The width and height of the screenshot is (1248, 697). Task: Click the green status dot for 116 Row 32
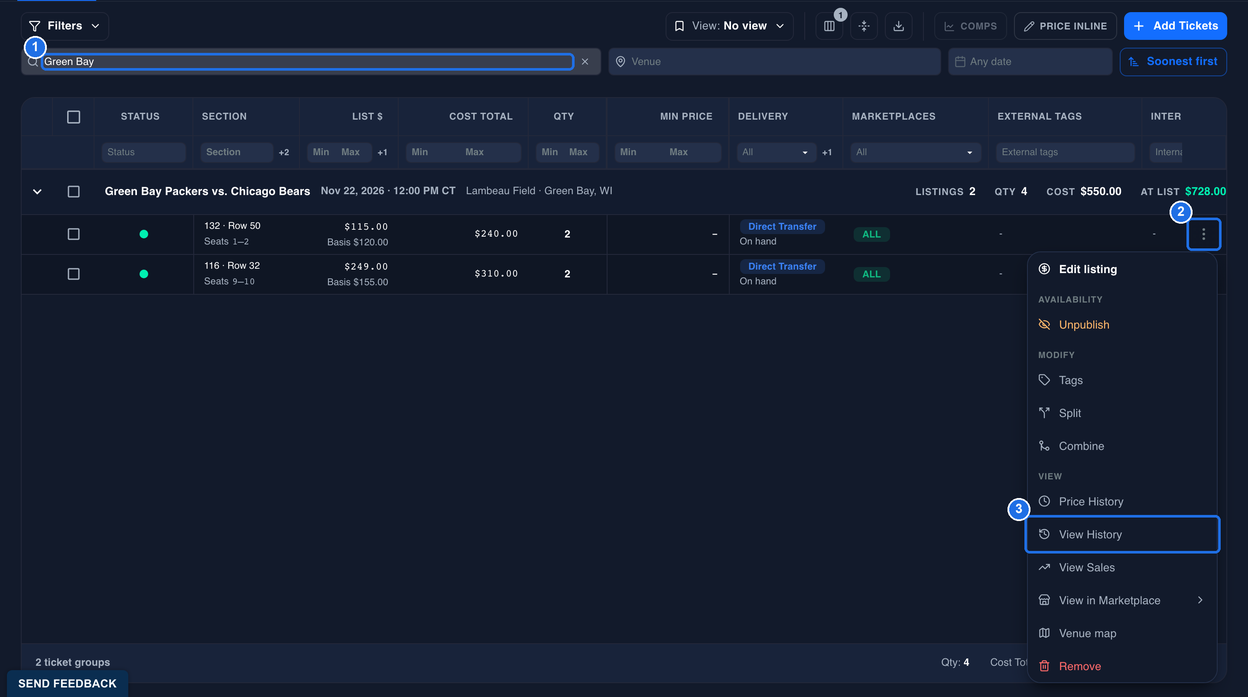(144, 274)
